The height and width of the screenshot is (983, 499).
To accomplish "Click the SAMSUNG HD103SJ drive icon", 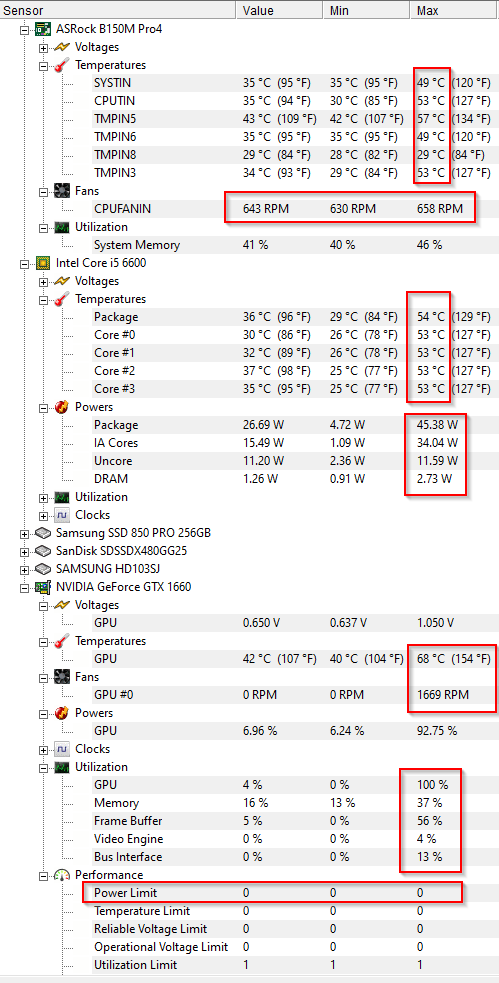I will (43, 569).
